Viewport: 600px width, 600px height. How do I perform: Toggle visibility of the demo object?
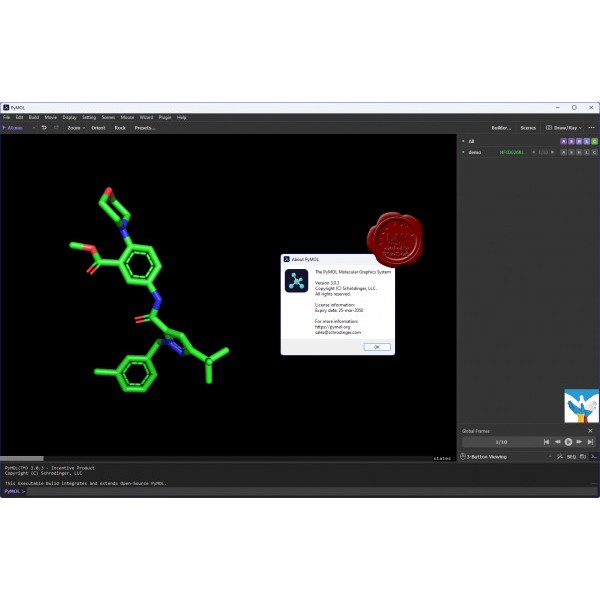pyautogui.click(x=463, y=152)
